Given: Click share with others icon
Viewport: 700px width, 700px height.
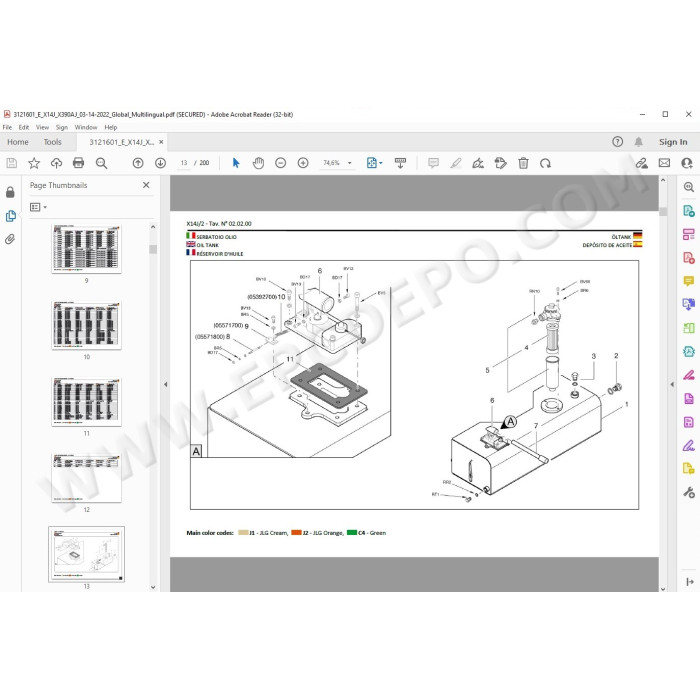Looking at the screenshot, I should pyautogui.click(x=687, y=163).
